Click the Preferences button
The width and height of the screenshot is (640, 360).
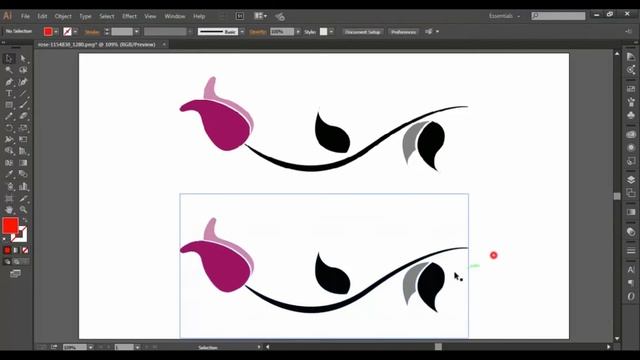pyautogui.click(x=403, y=32)
